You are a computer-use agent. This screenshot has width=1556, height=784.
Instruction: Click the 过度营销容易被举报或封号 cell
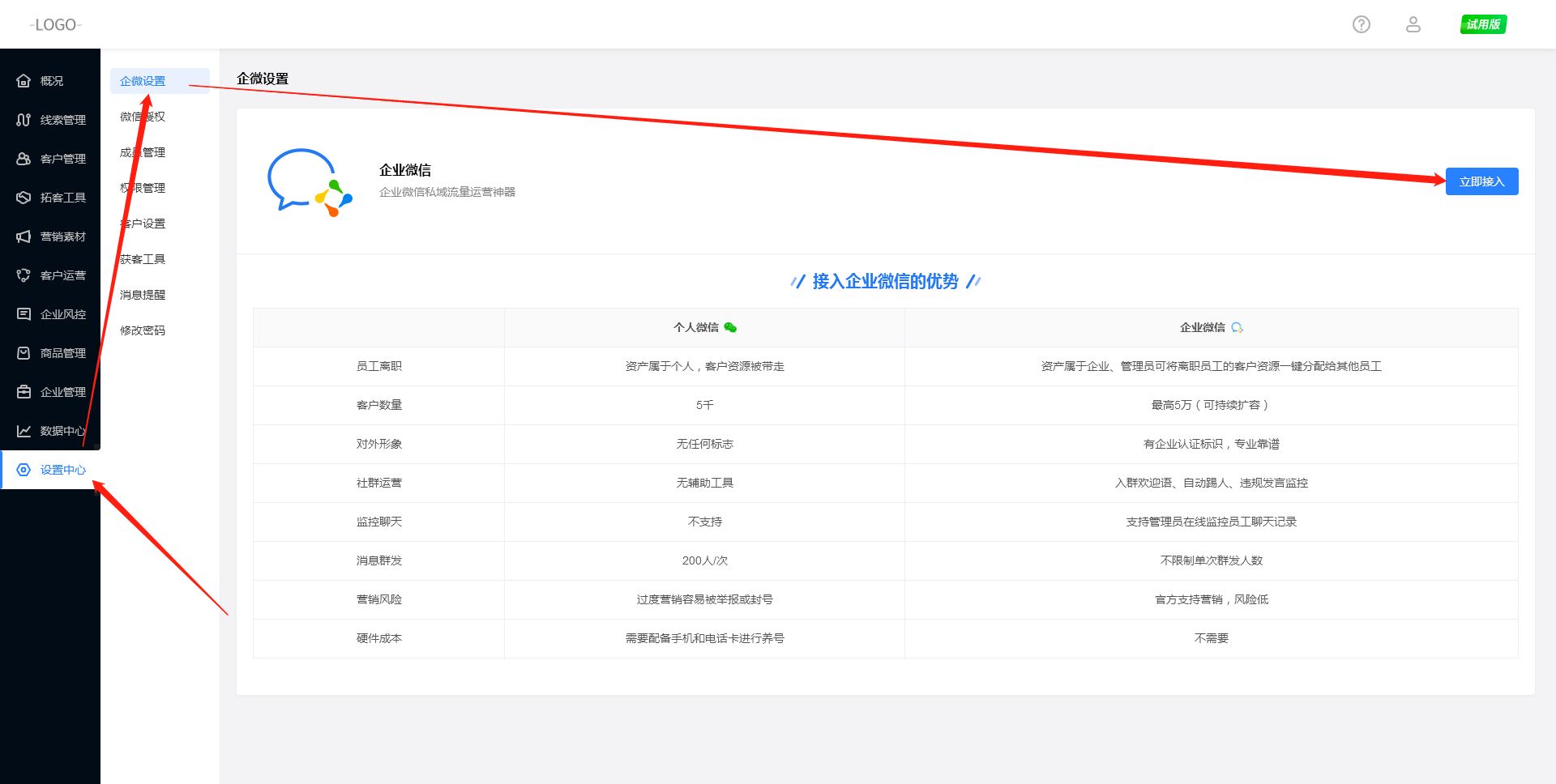[x=705, y=599]
